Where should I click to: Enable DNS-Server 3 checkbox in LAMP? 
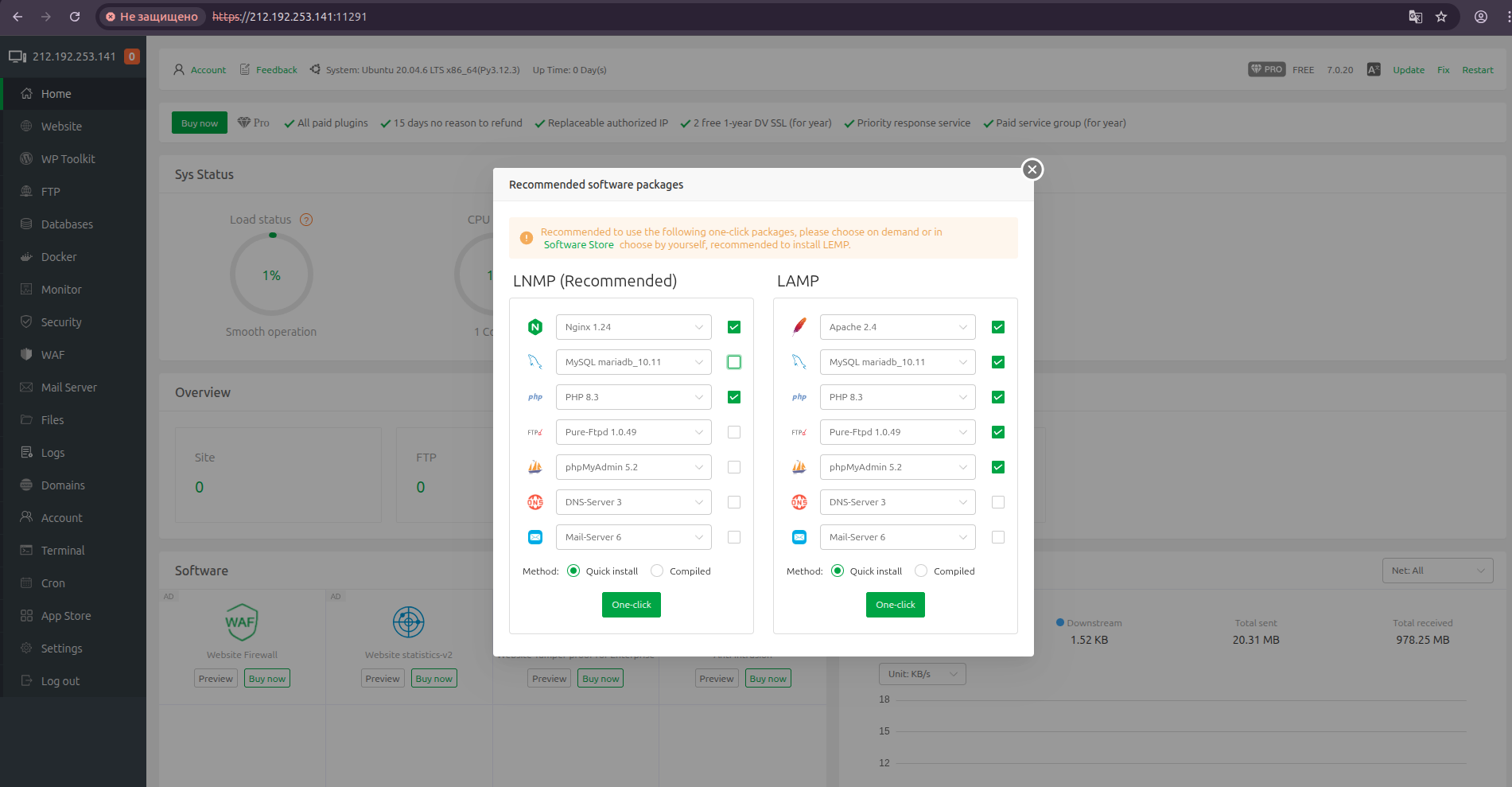[998, 502]
